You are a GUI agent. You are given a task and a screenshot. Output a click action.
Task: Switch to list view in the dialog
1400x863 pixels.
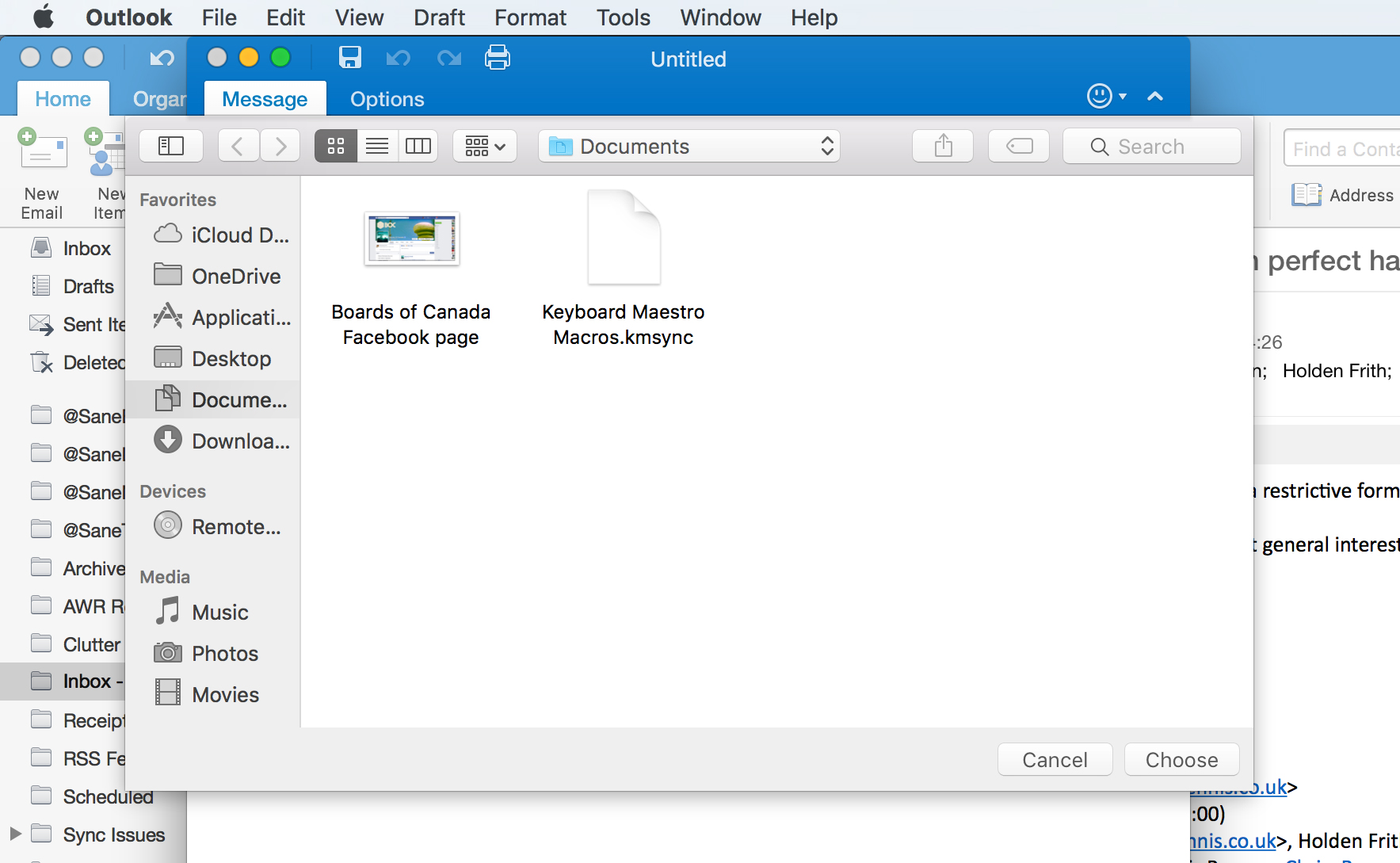376,146
